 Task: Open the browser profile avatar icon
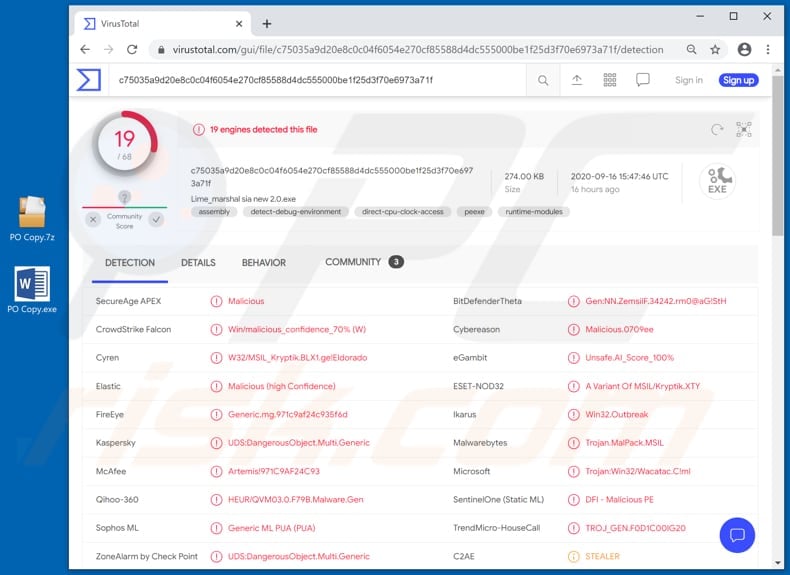tap(744, 49)
